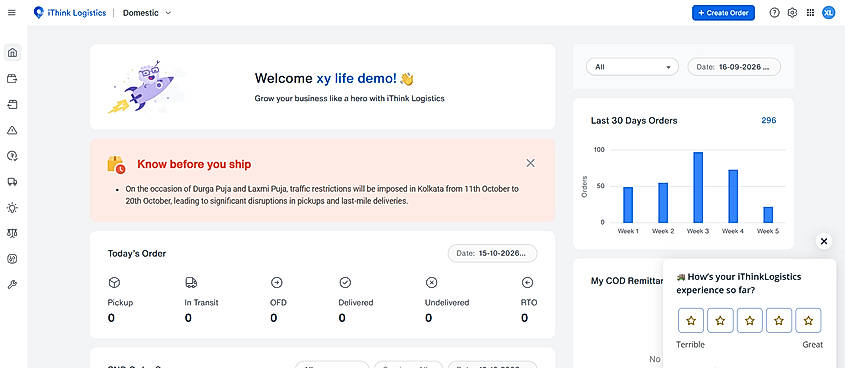Open the apps grid icon
The width and height of the screenshot is (845, 368).
(810, 13)
